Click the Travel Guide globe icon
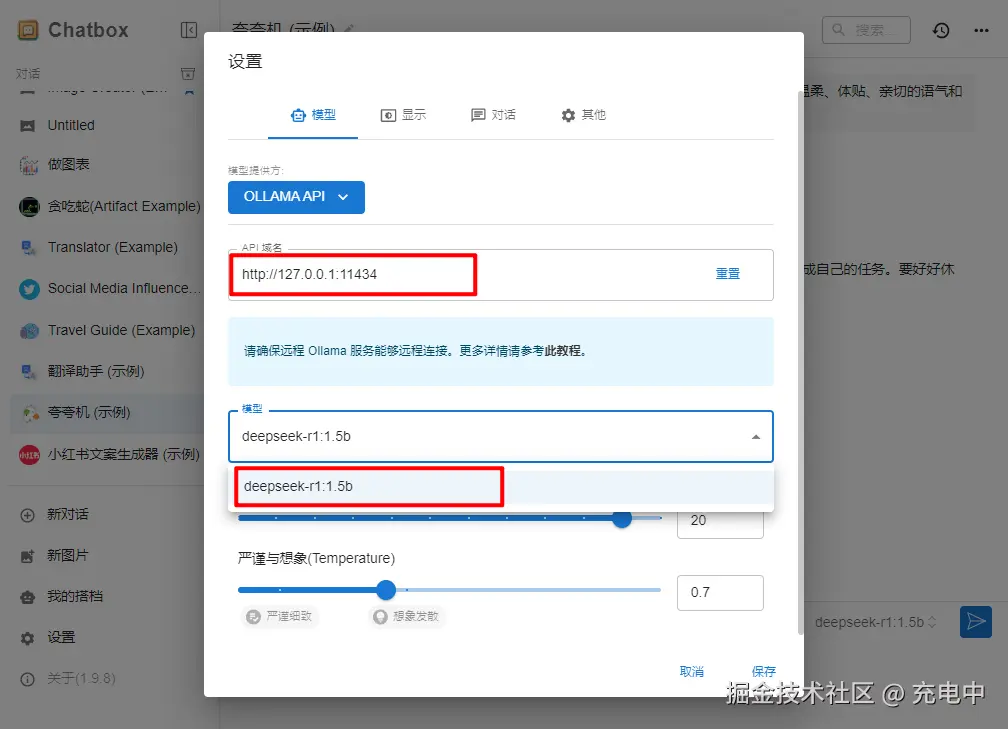Viewport: 1008px width, 729px height. click(x=29, y=331)
